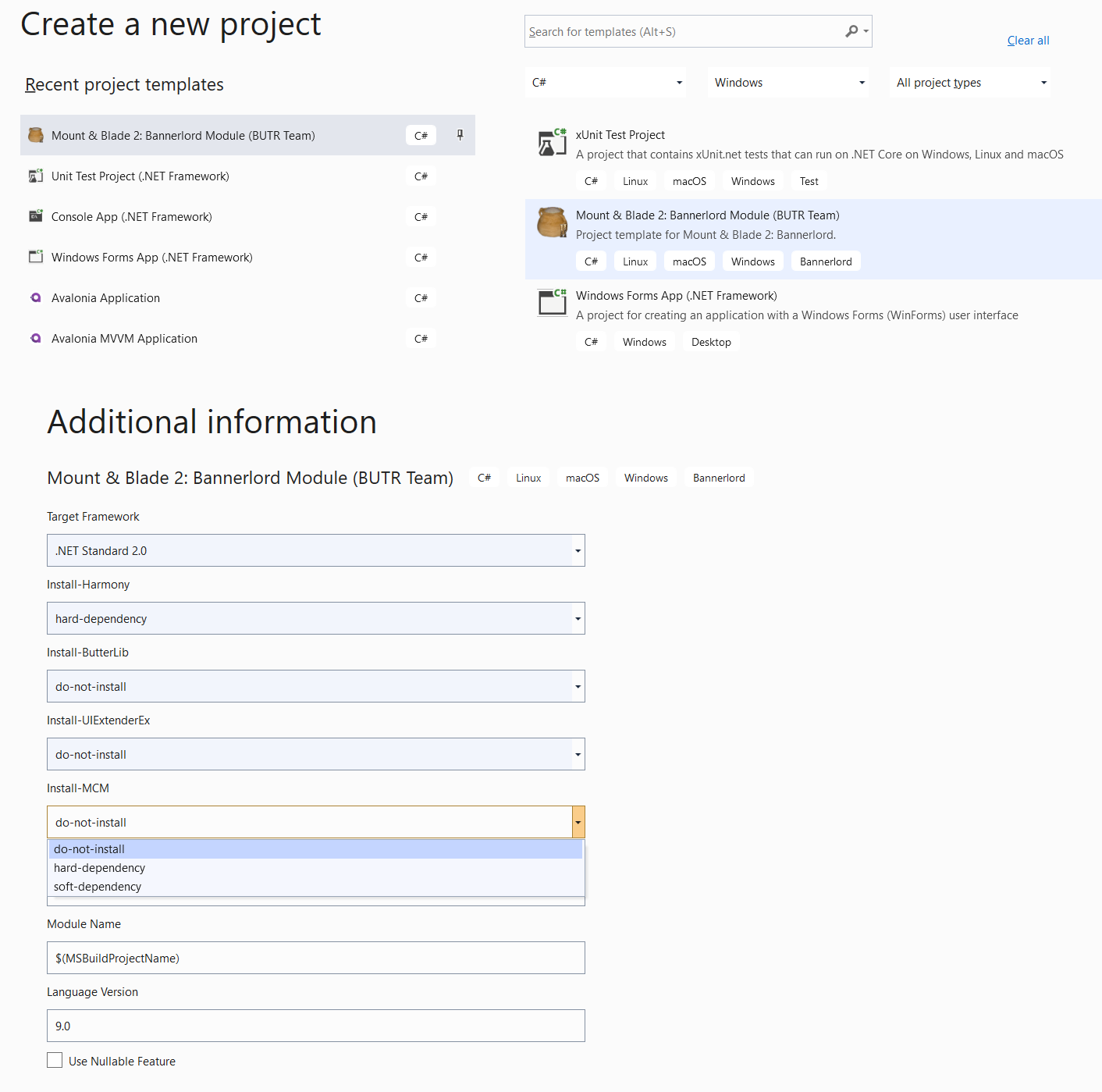
Task: Click C# badge next to Avalonia Application
Action: point(421,297)
